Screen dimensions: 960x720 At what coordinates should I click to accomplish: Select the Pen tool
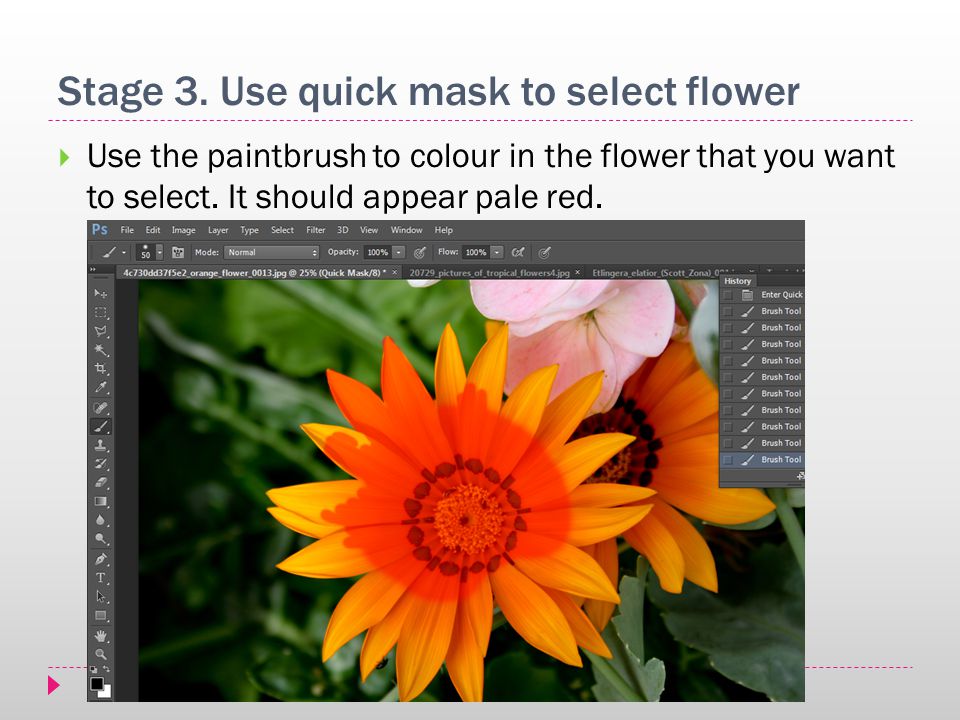pos(101,558)
